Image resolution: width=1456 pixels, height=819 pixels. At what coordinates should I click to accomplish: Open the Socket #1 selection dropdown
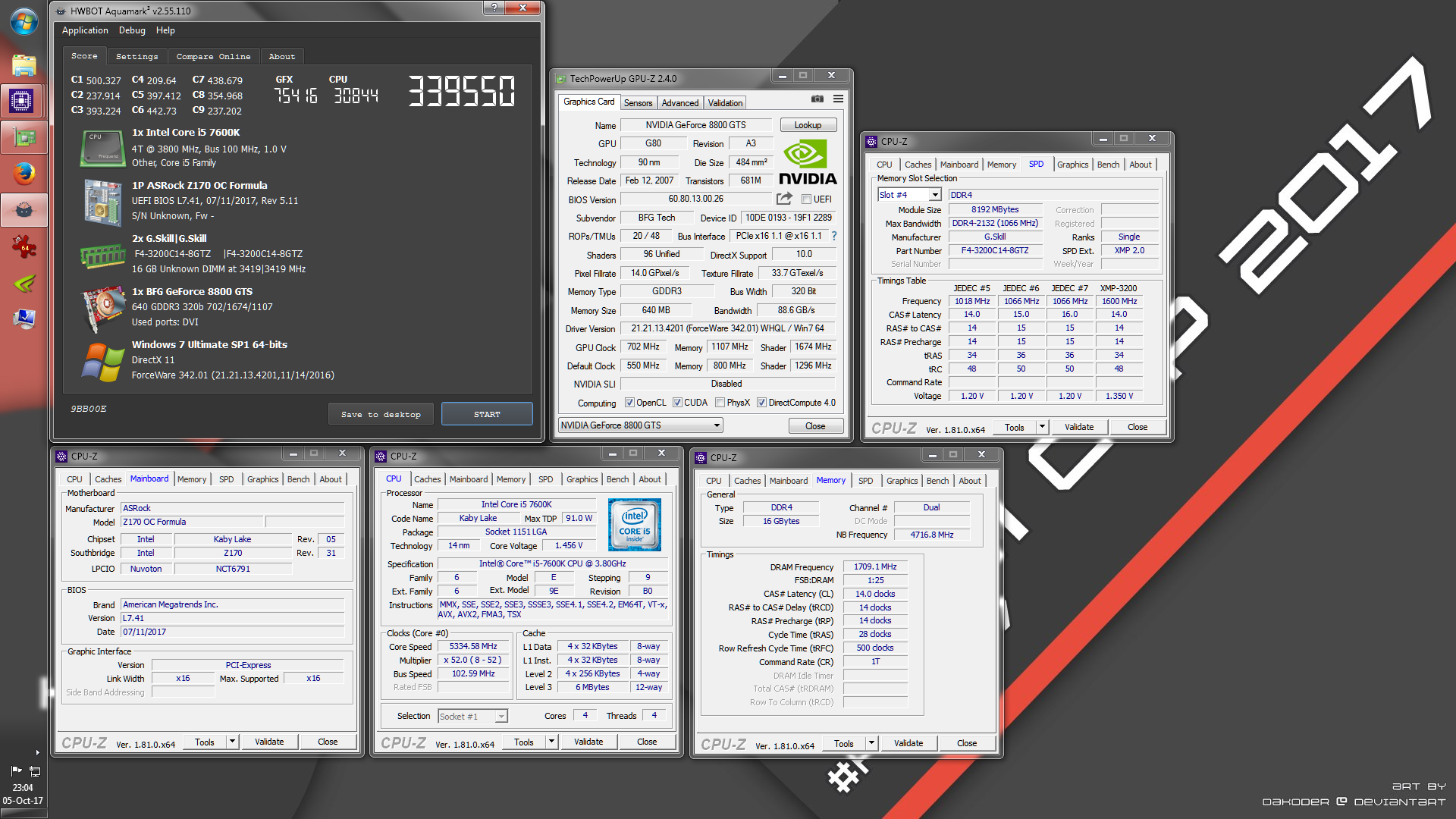click(472, 717)
